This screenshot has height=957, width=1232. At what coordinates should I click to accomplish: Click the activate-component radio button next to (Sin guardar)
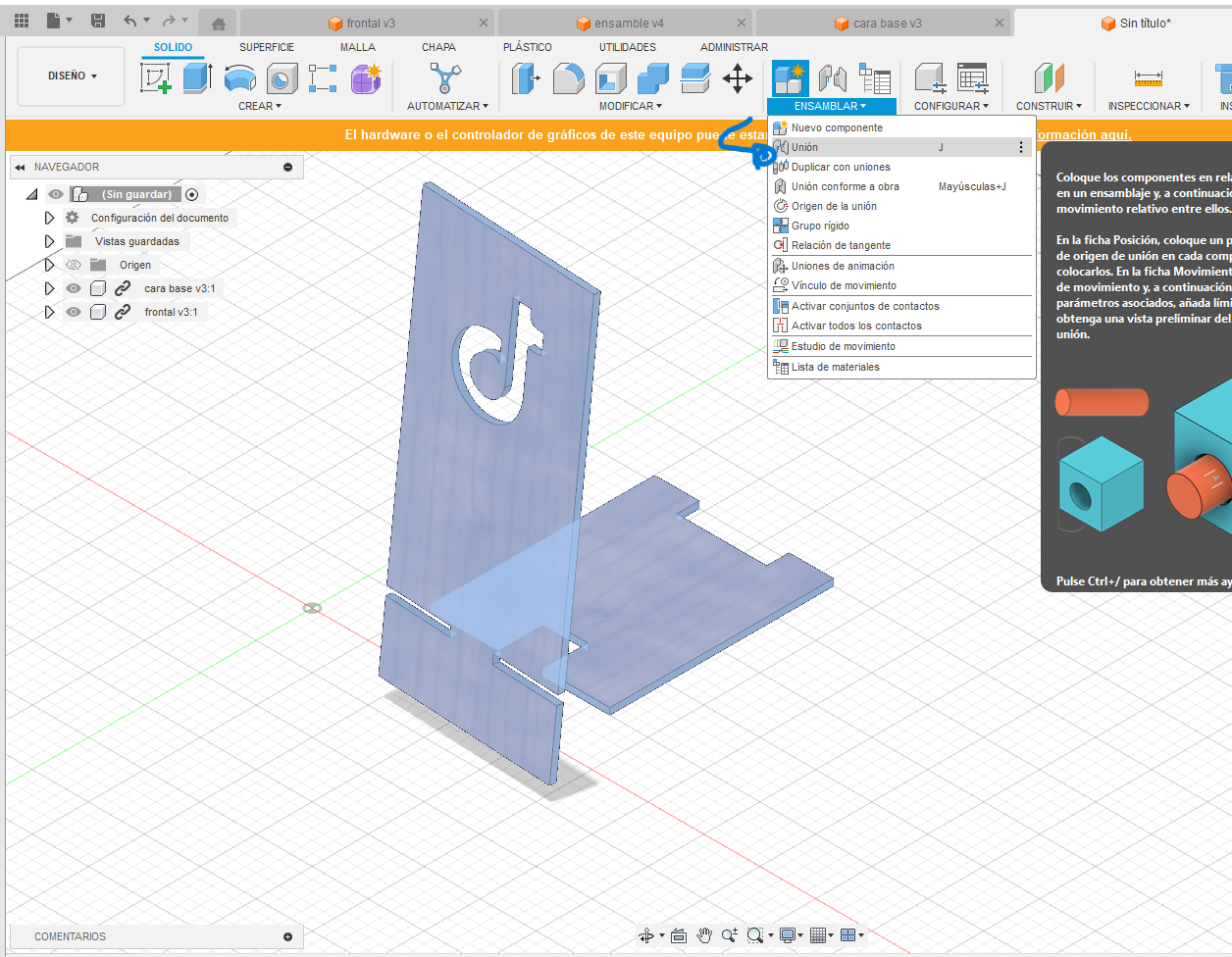click(x=192, y=194)
